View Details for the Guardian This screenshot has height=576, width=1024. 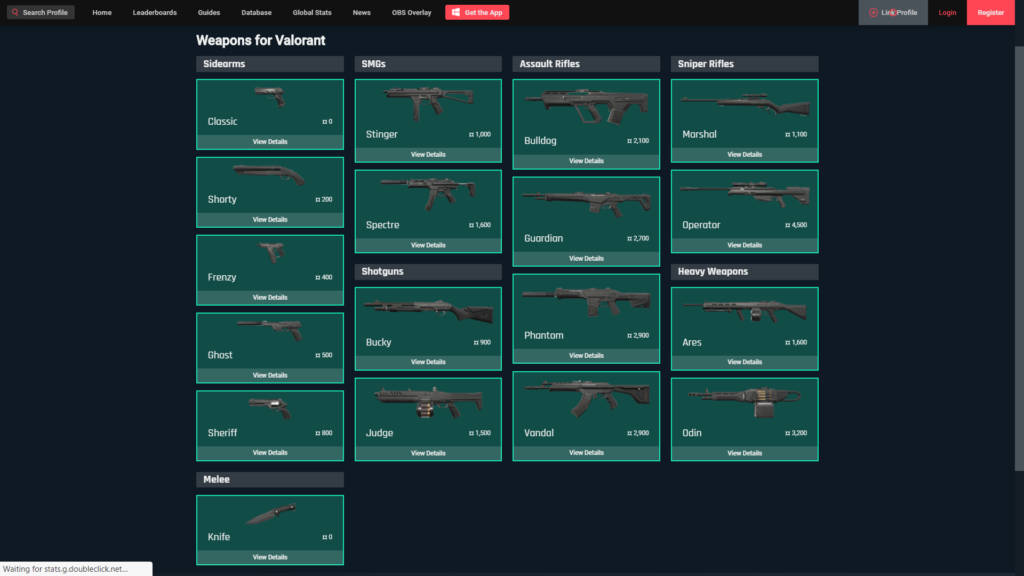586,259
